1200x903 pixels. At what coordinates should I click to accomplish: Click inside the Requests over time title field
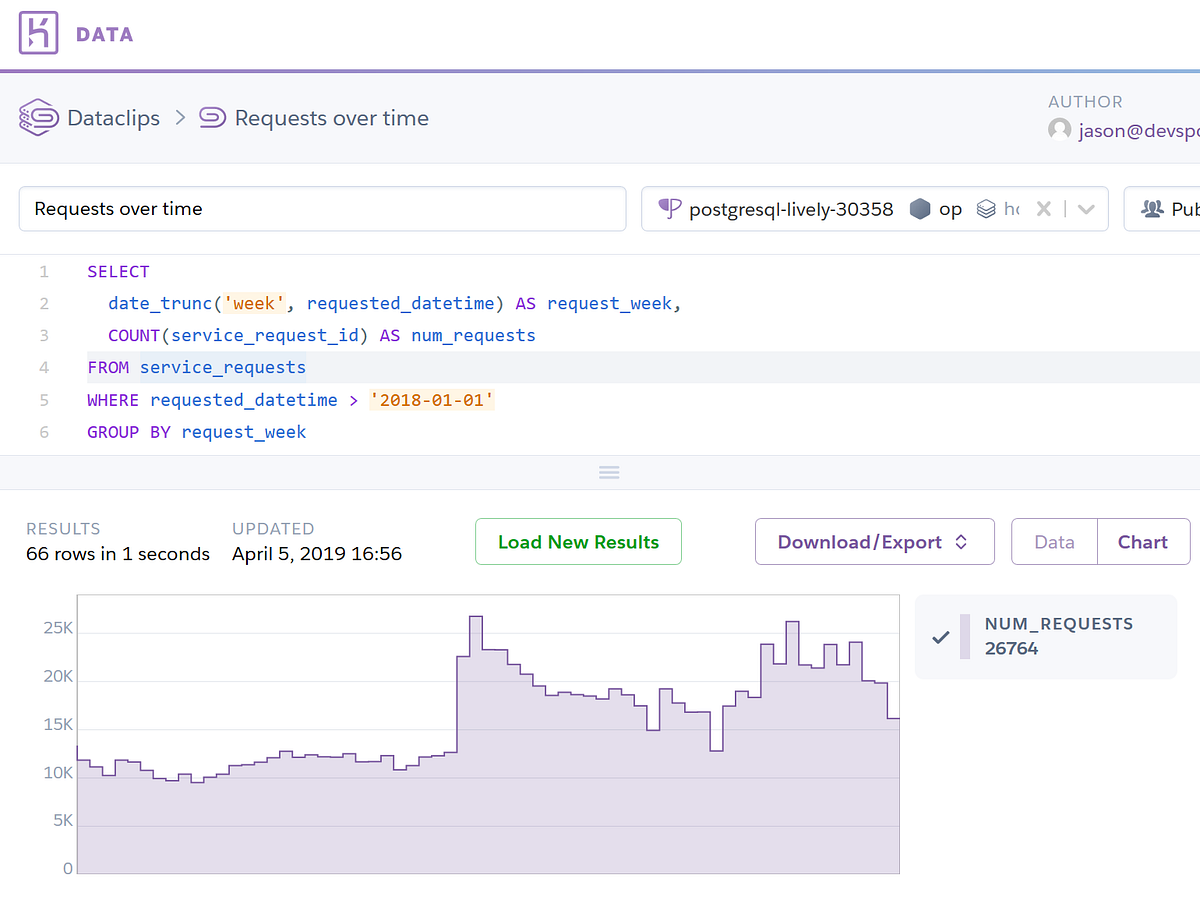322,208
